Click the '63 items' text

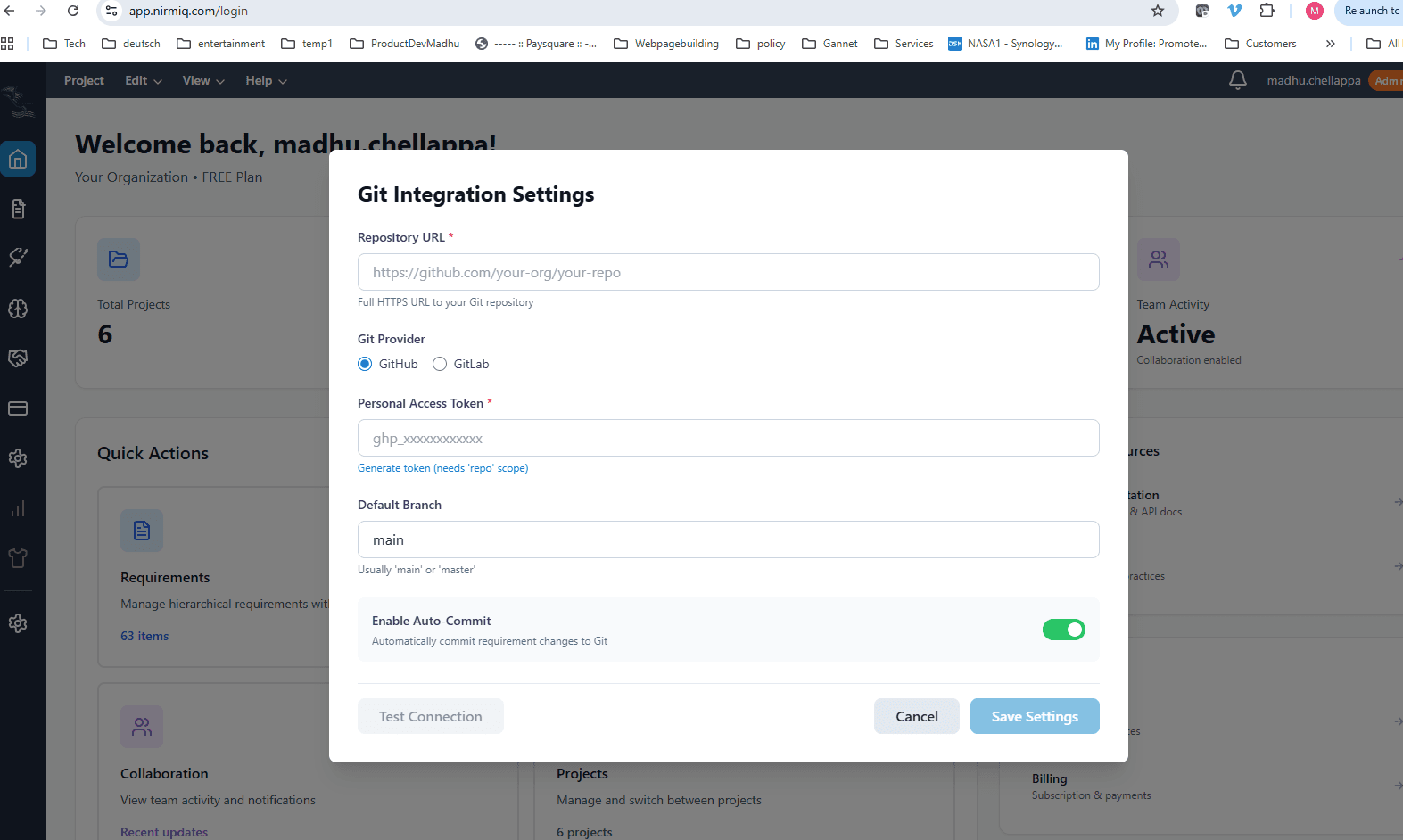point(144,636)
